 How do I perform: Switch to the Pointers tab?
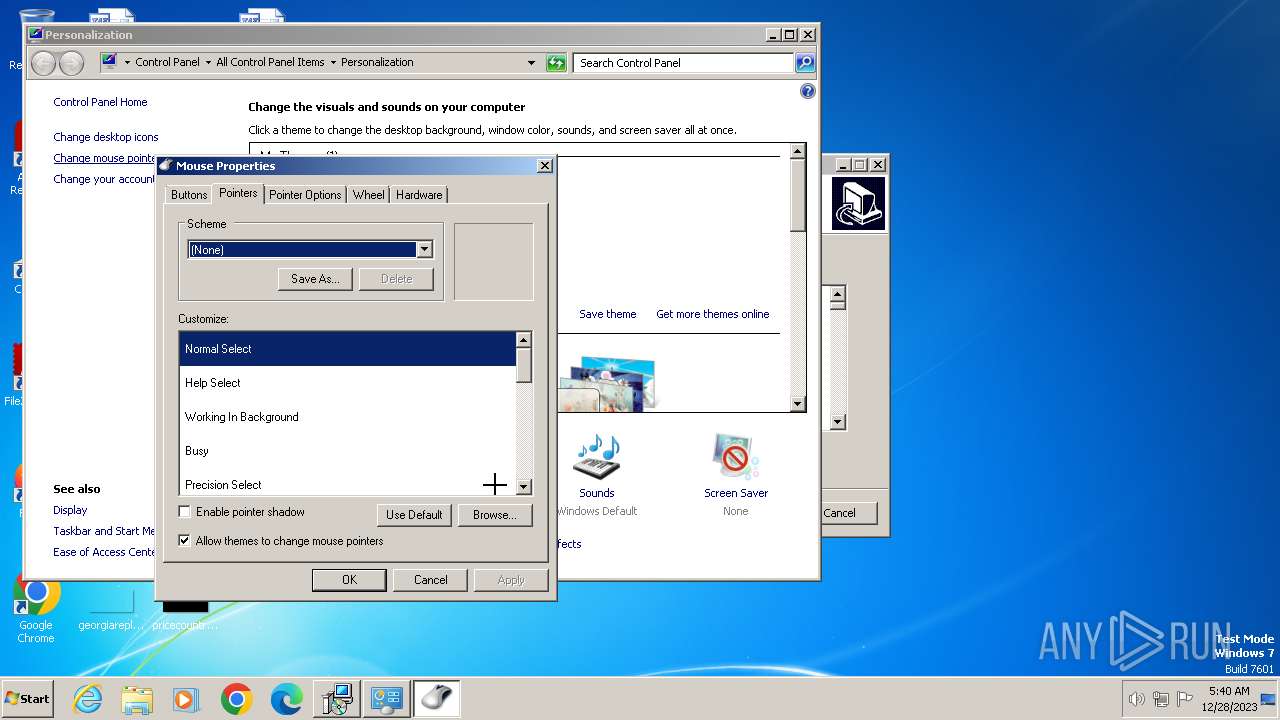238,193
